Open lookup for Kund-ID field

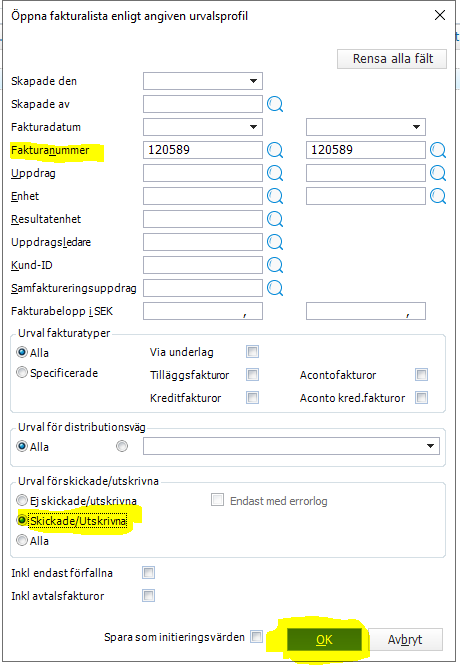275,265
